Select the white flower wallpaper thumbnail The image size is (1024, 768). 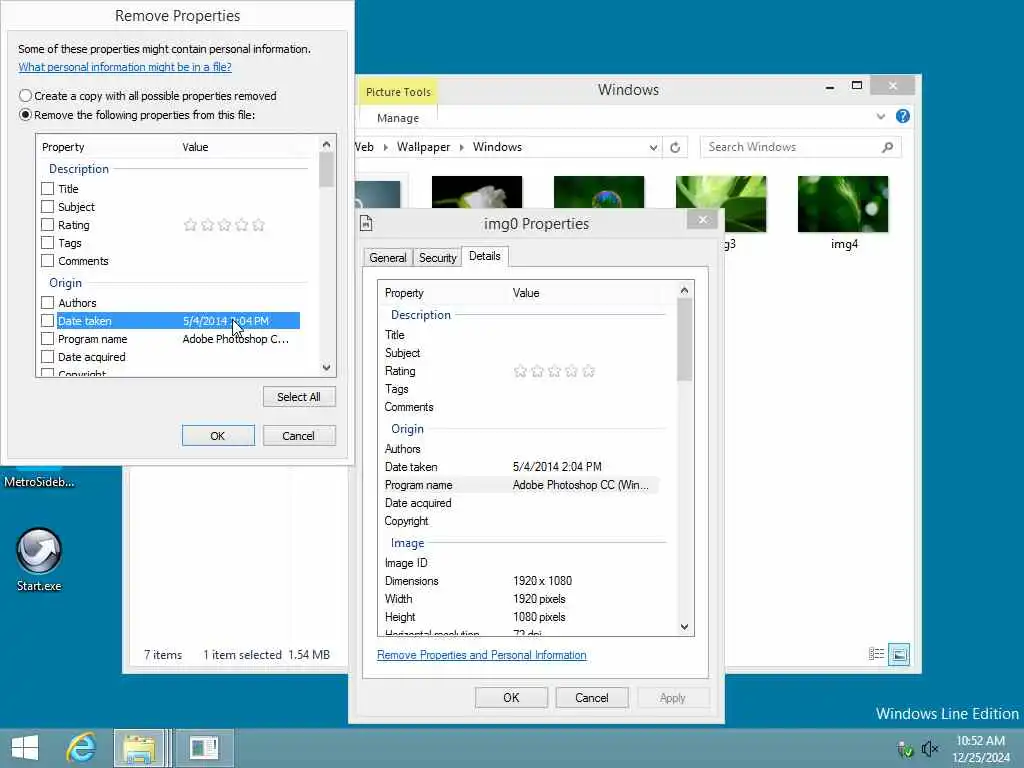tap(477, 192)
